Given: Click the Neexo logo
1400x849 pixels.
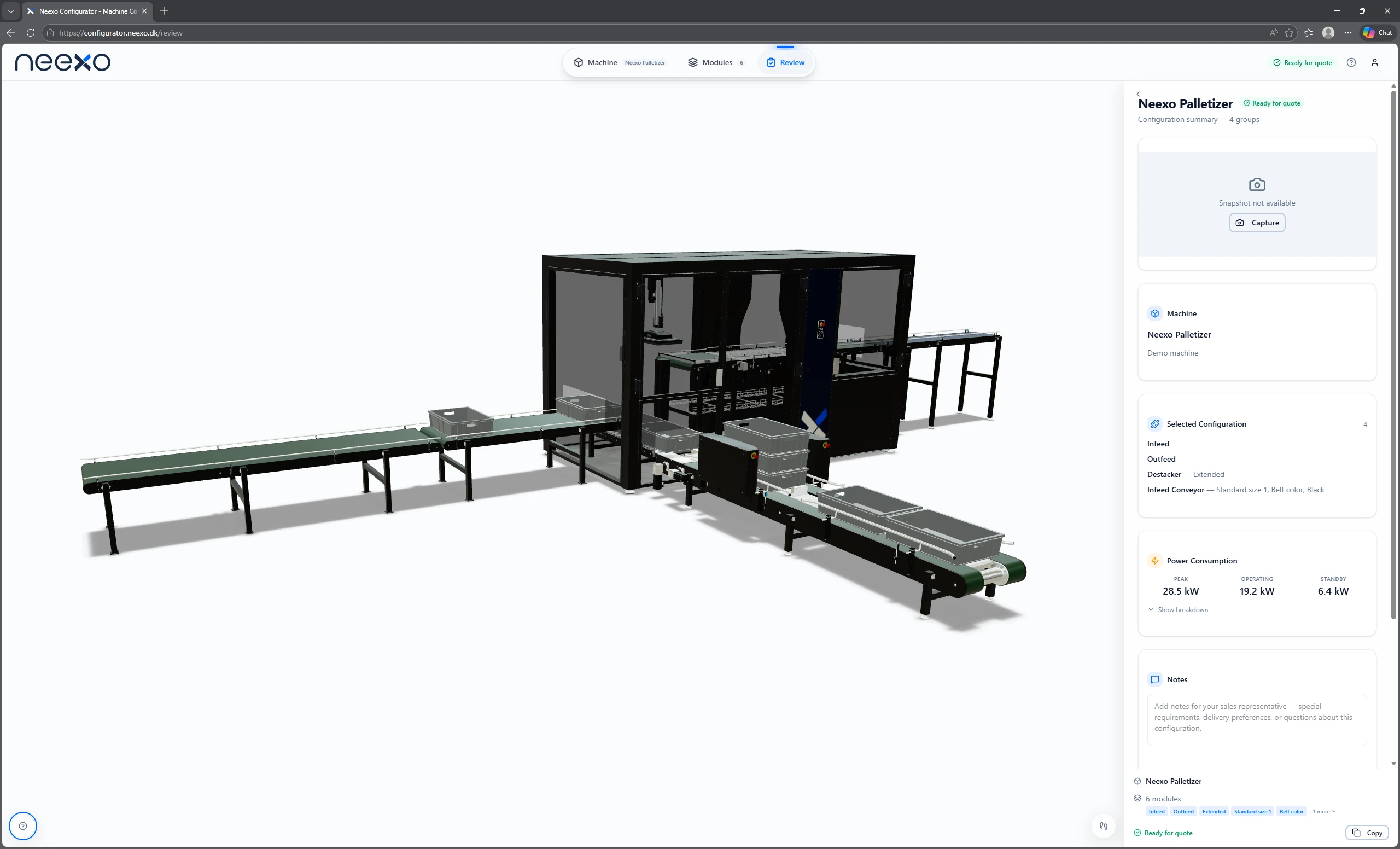Looking at the screenshot, I should point(62,62).
